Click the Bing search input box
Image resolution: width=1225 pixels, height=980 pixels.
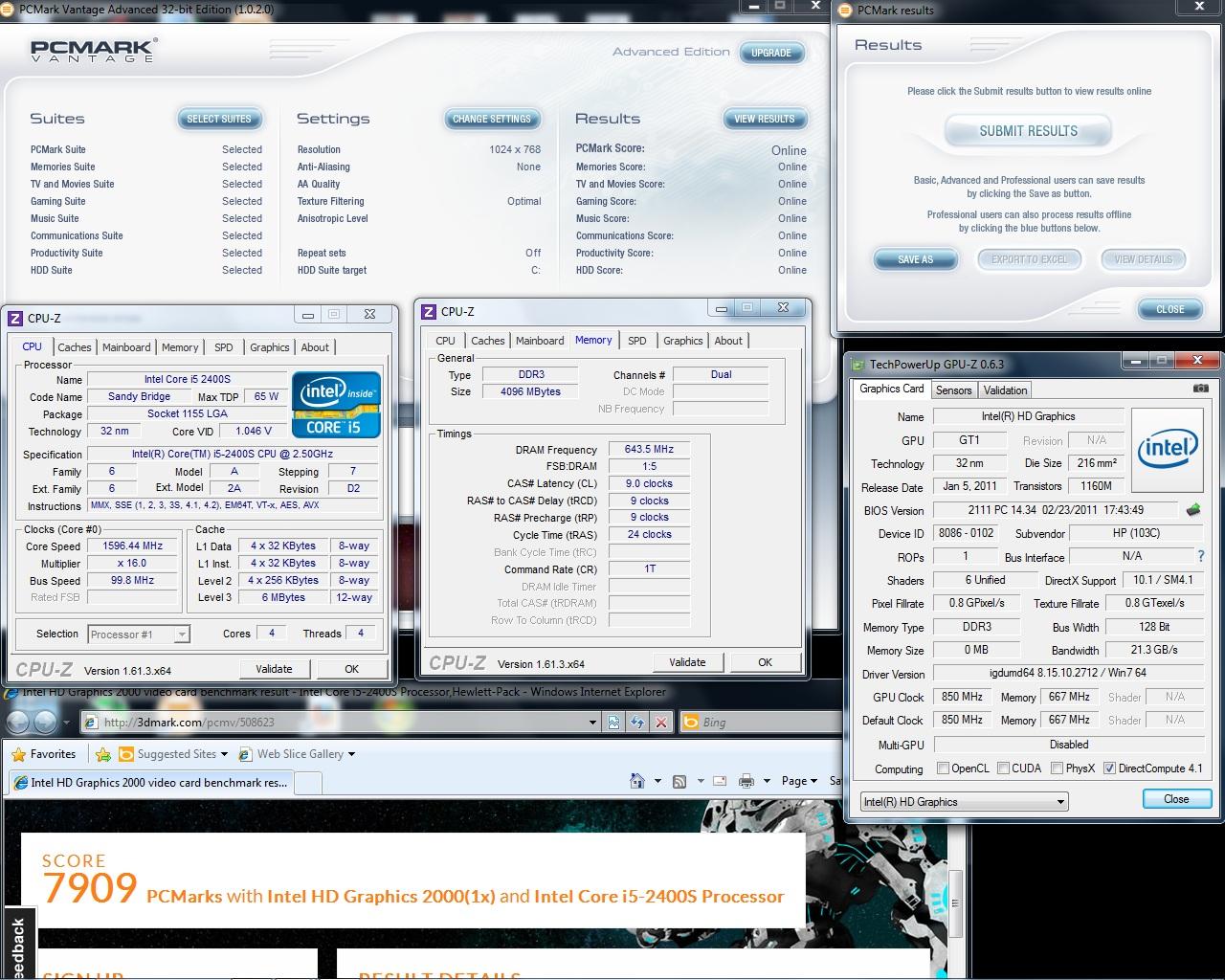coord(768,723)
